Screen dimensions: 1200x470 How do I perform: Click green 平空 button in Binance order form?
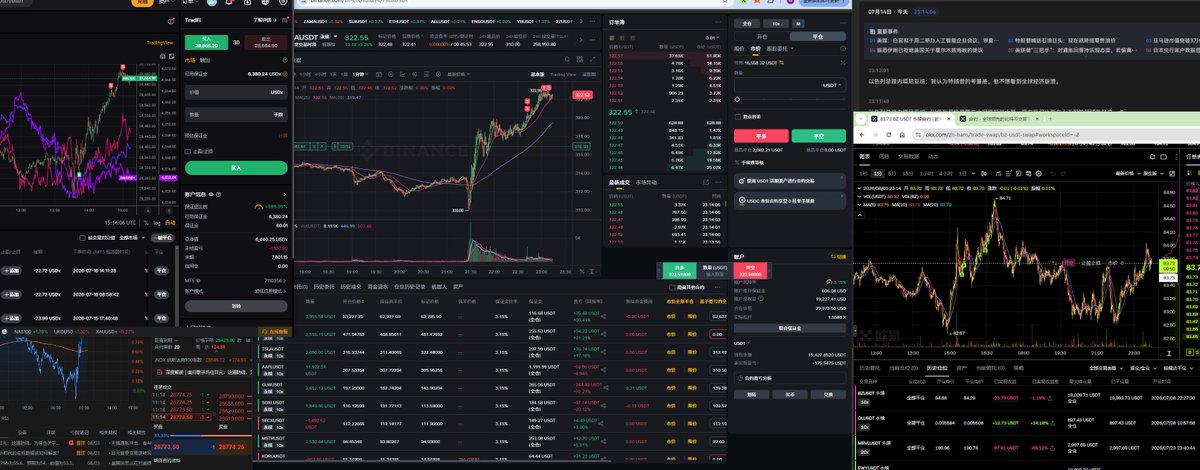point(818,136)
